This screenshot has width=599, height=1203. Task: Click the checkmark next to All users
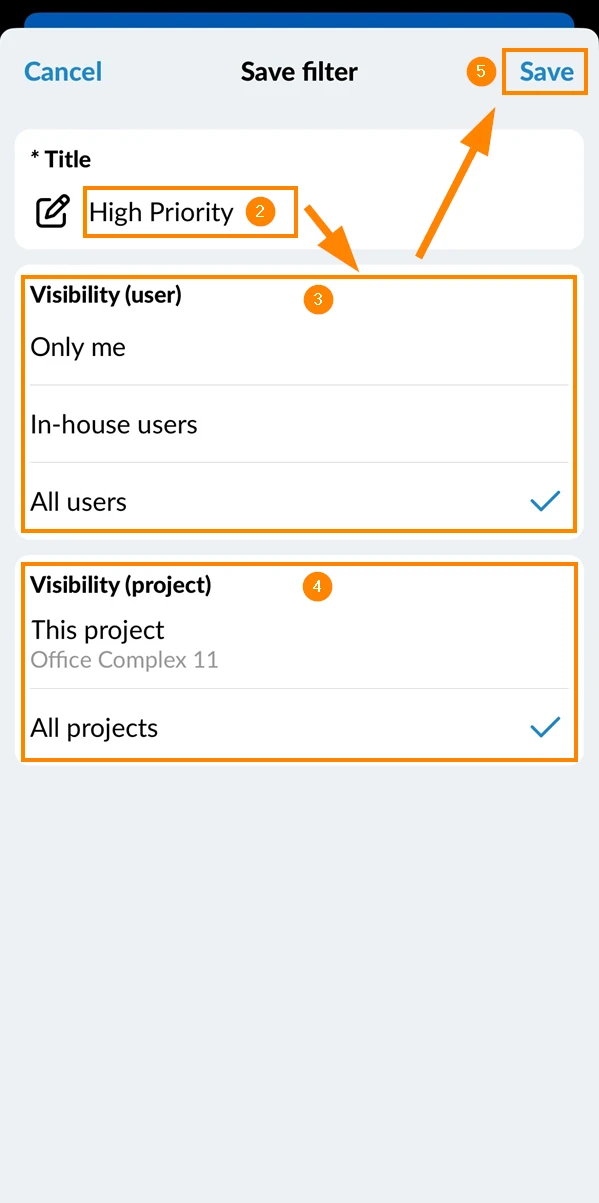[x=545, y=501]
